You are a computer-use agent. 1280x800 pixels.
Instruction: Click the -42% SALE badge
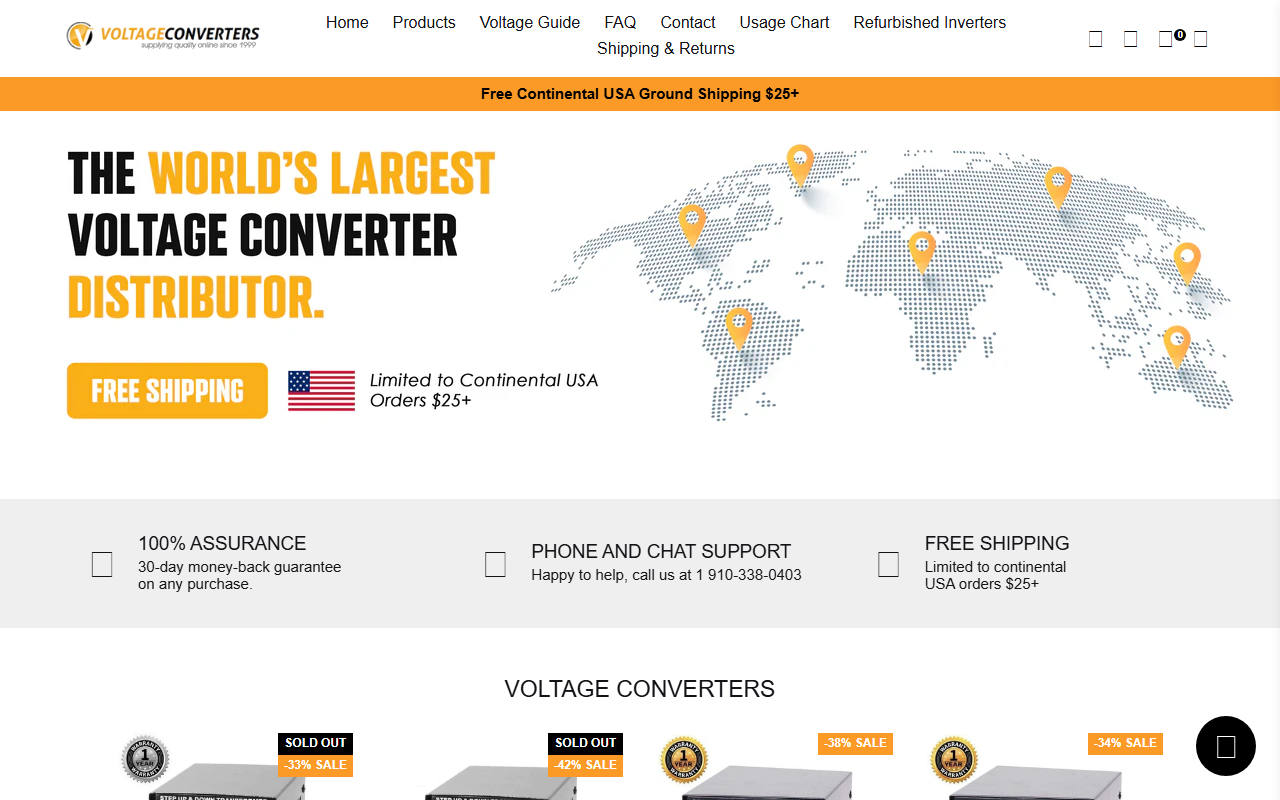[x=585, y=765]
